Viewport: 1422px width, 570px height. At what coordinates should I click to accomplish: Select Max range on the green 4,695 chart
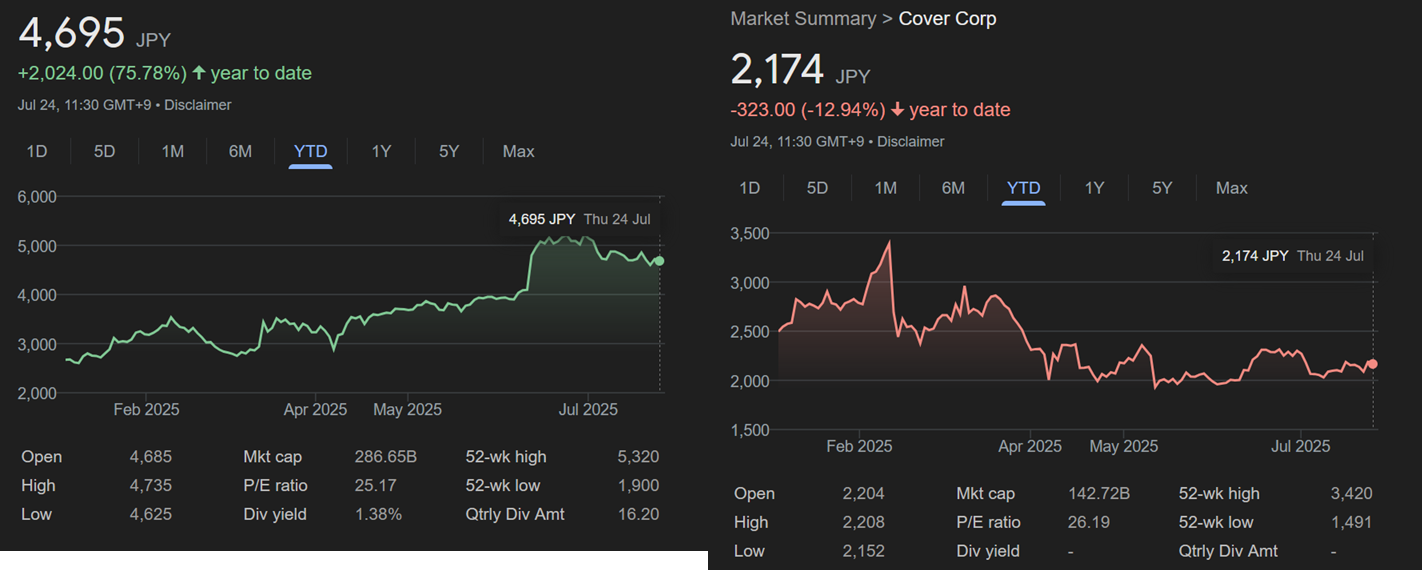(x=518, y=151)
